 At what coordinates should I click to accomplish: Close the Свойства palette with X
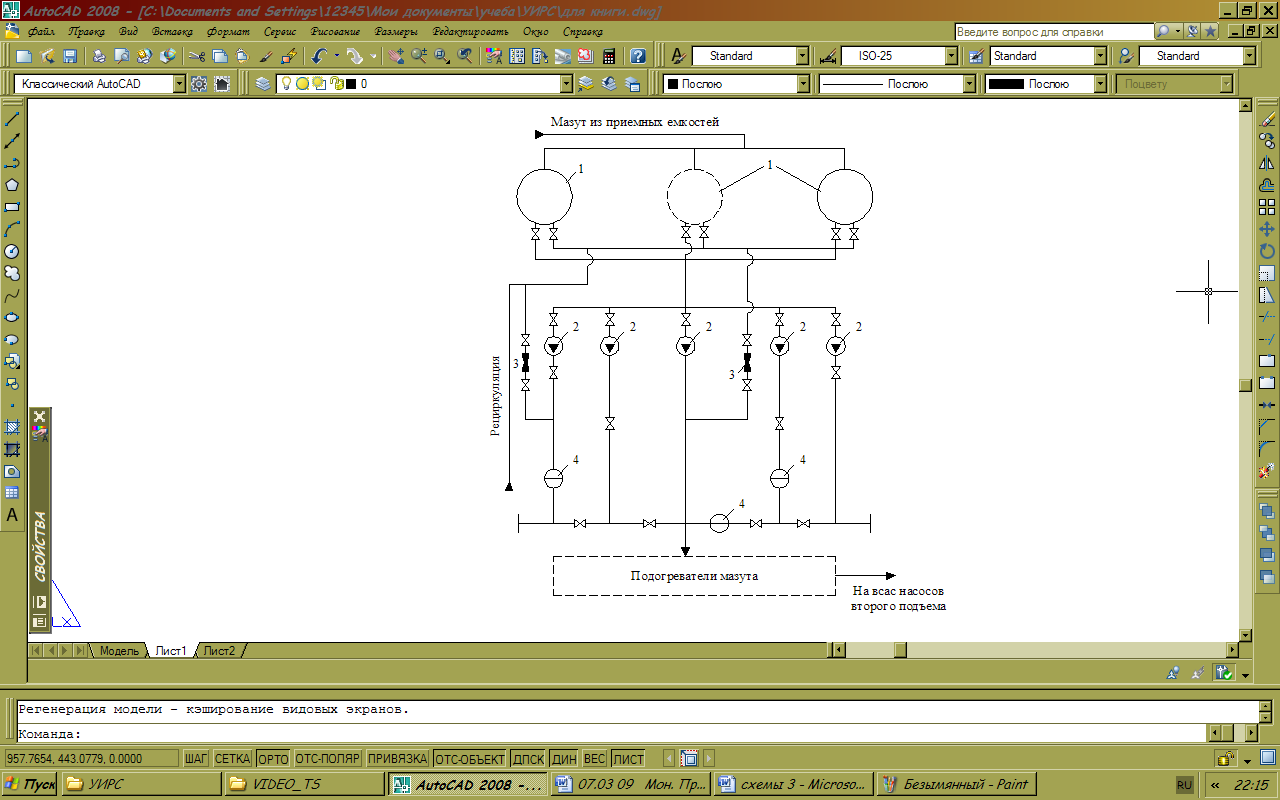[39, 415]
